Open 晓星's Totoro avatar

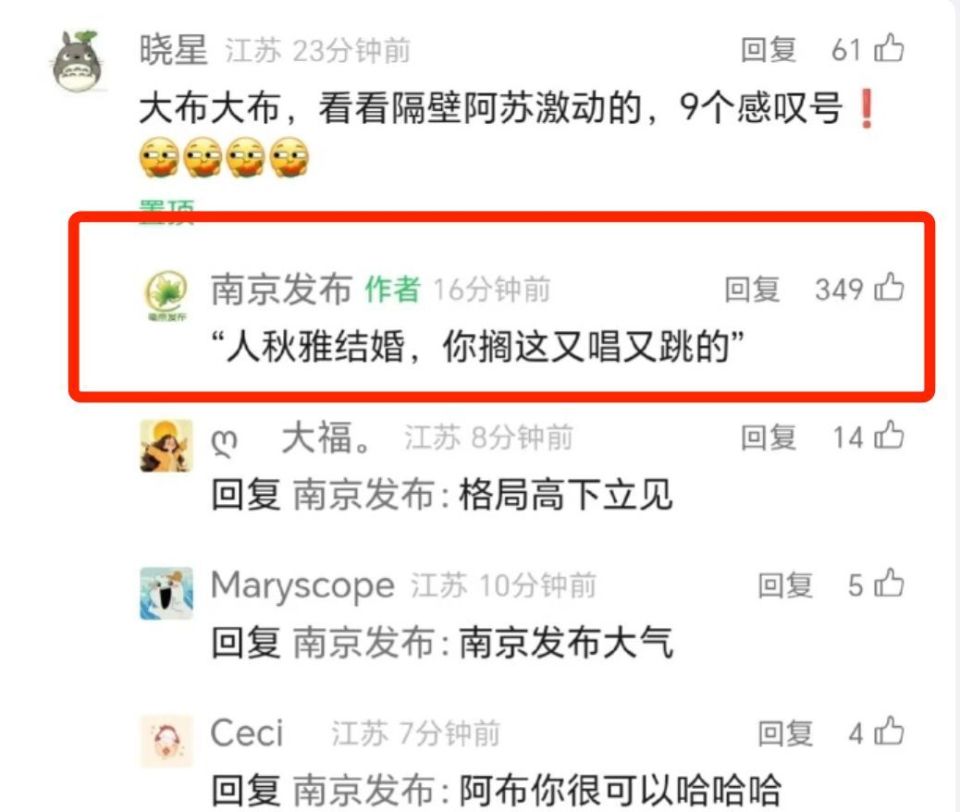[78, 61]
